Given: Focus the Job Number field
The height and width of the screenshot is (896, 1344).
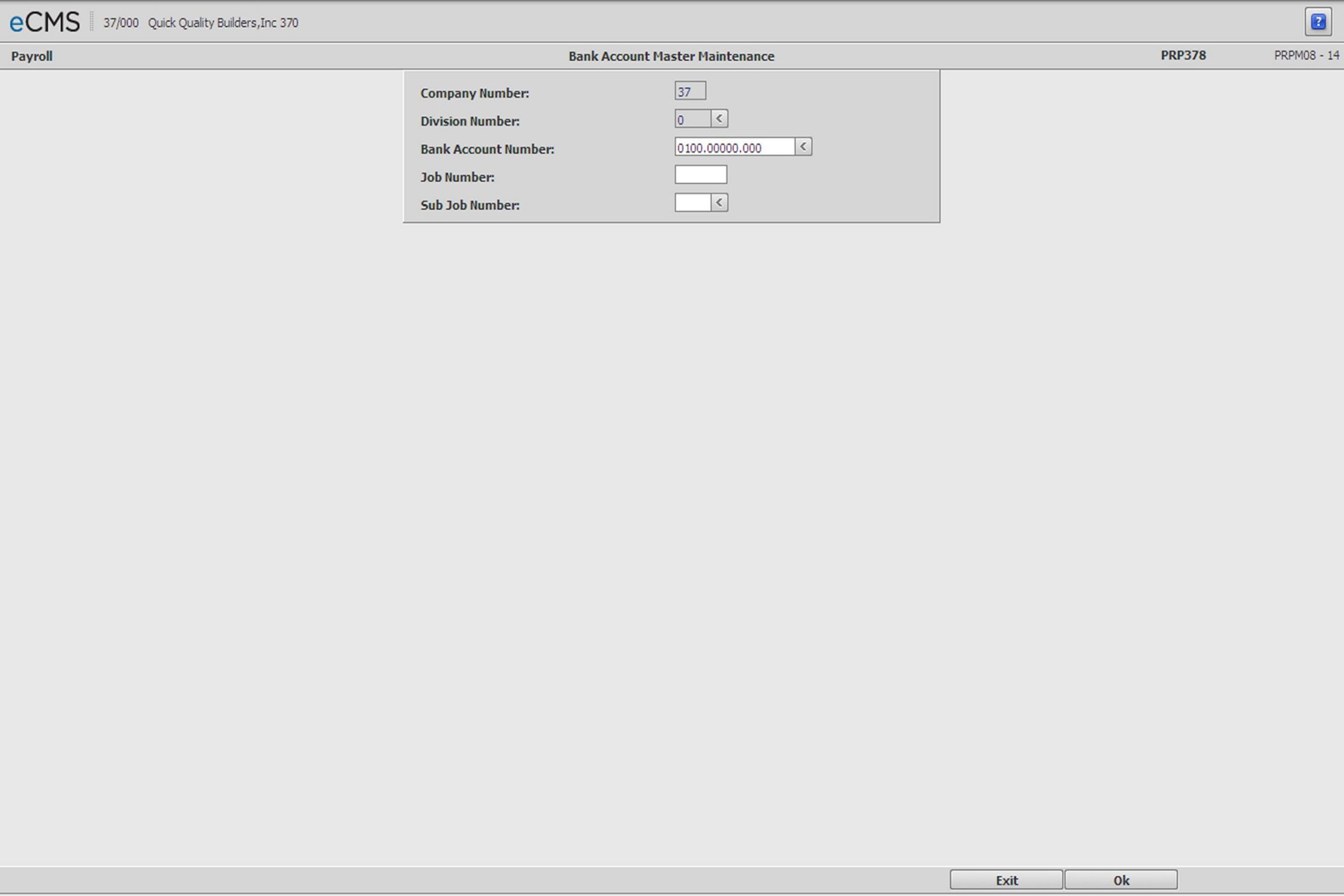Looking at the screenshot, I should [701, 175].
